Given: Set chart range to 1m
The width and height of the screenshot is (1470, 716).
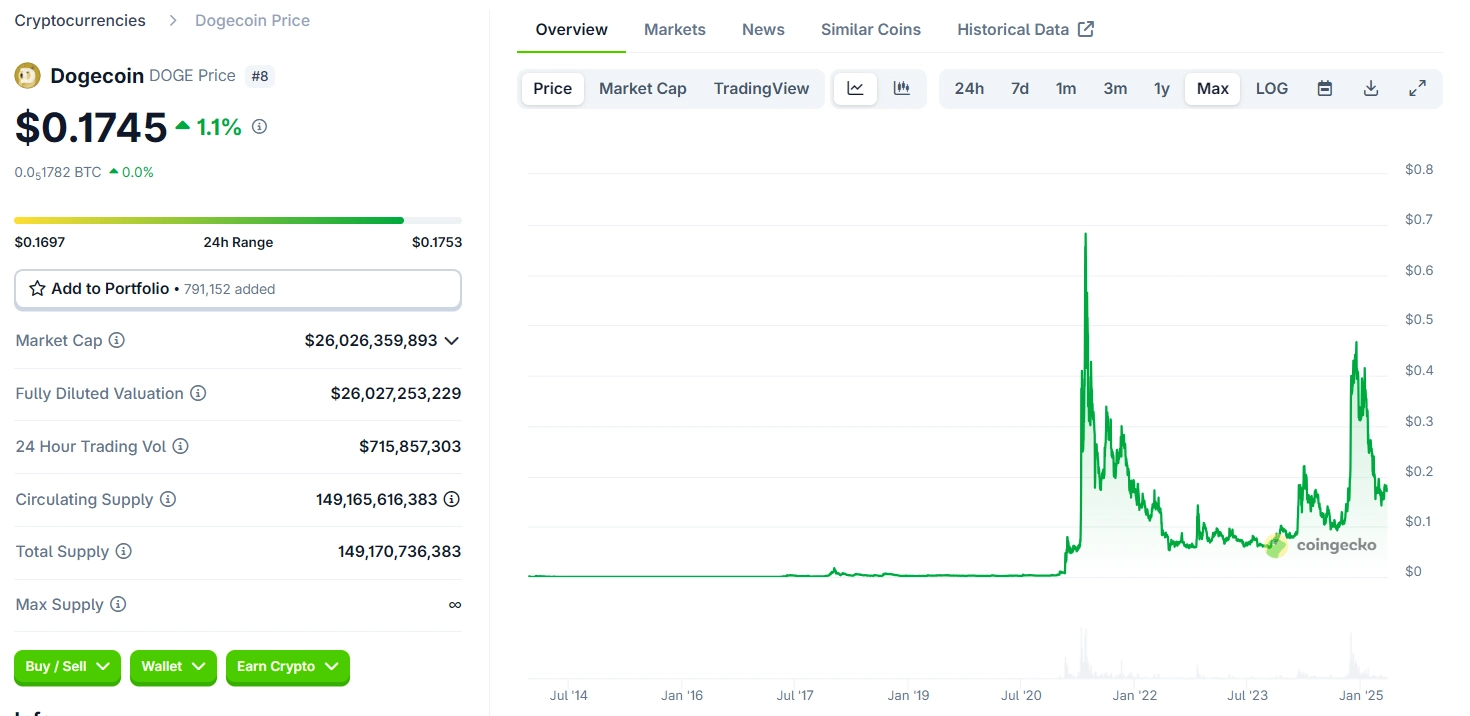Looking at the screenshot, I should point(1066,88).
